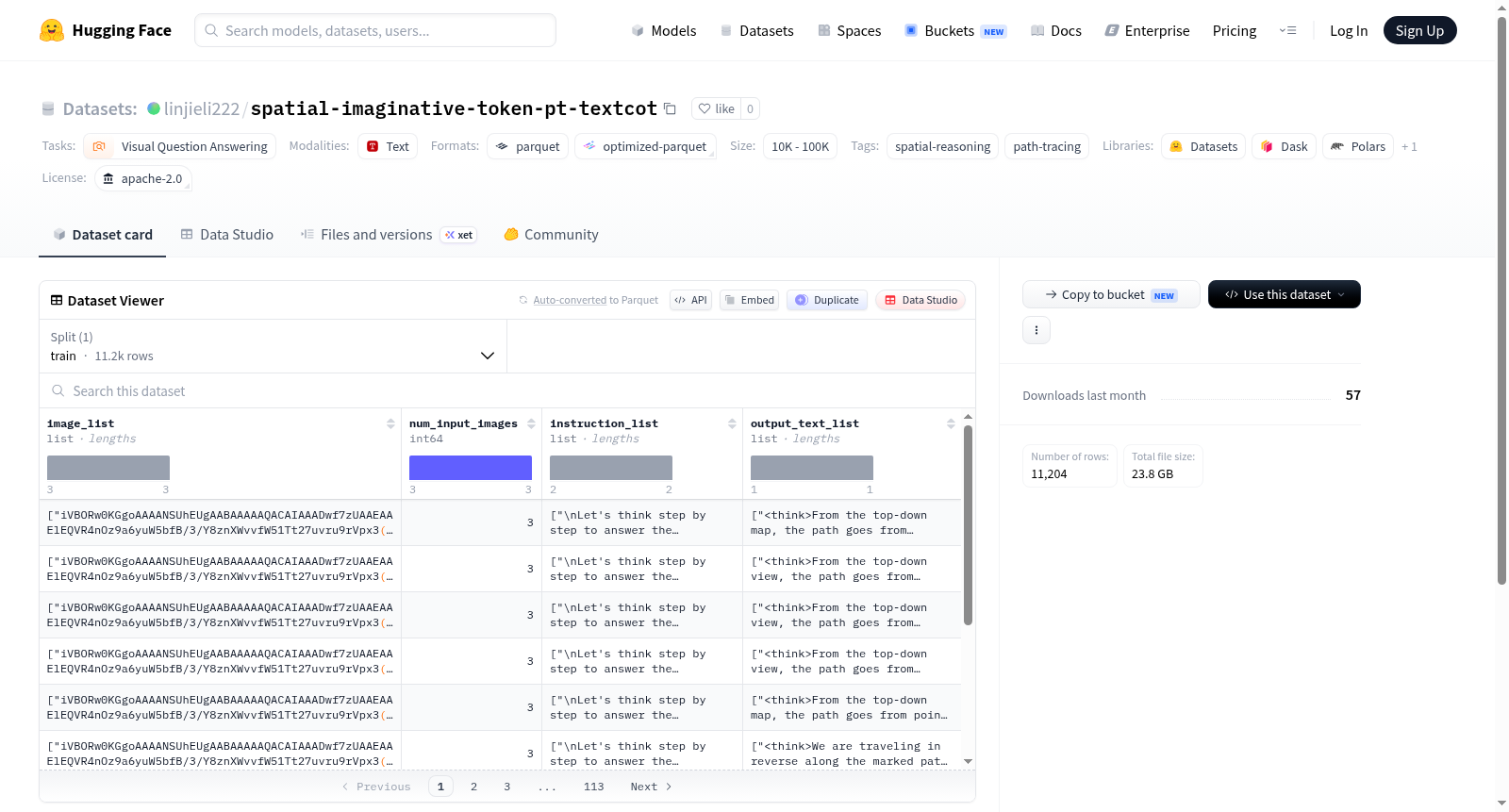Sort the num_input_images column

[x=531, y=423]
